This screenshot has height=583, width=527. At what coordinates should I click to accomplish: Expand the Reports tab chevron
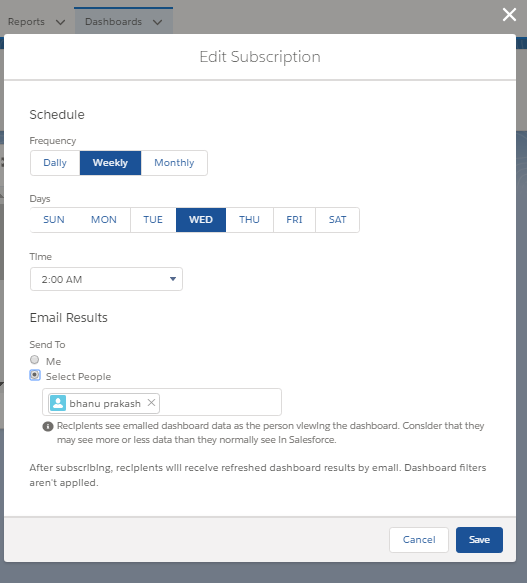pyautogui.click(x=60, y=22)
